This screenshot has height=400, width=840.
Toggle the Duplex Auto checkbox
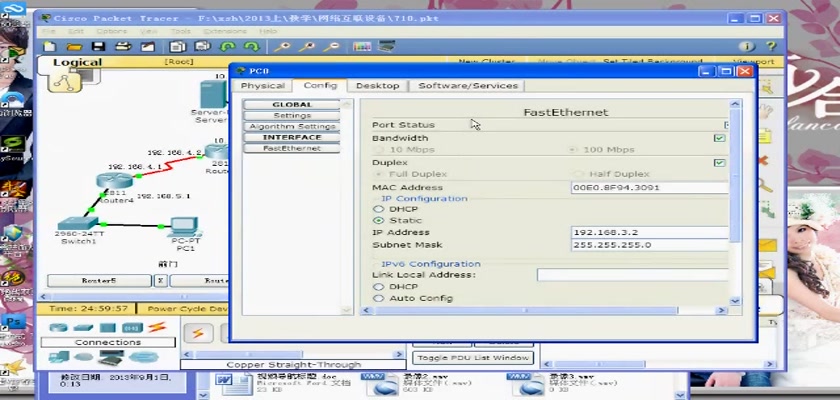point(719,162)
